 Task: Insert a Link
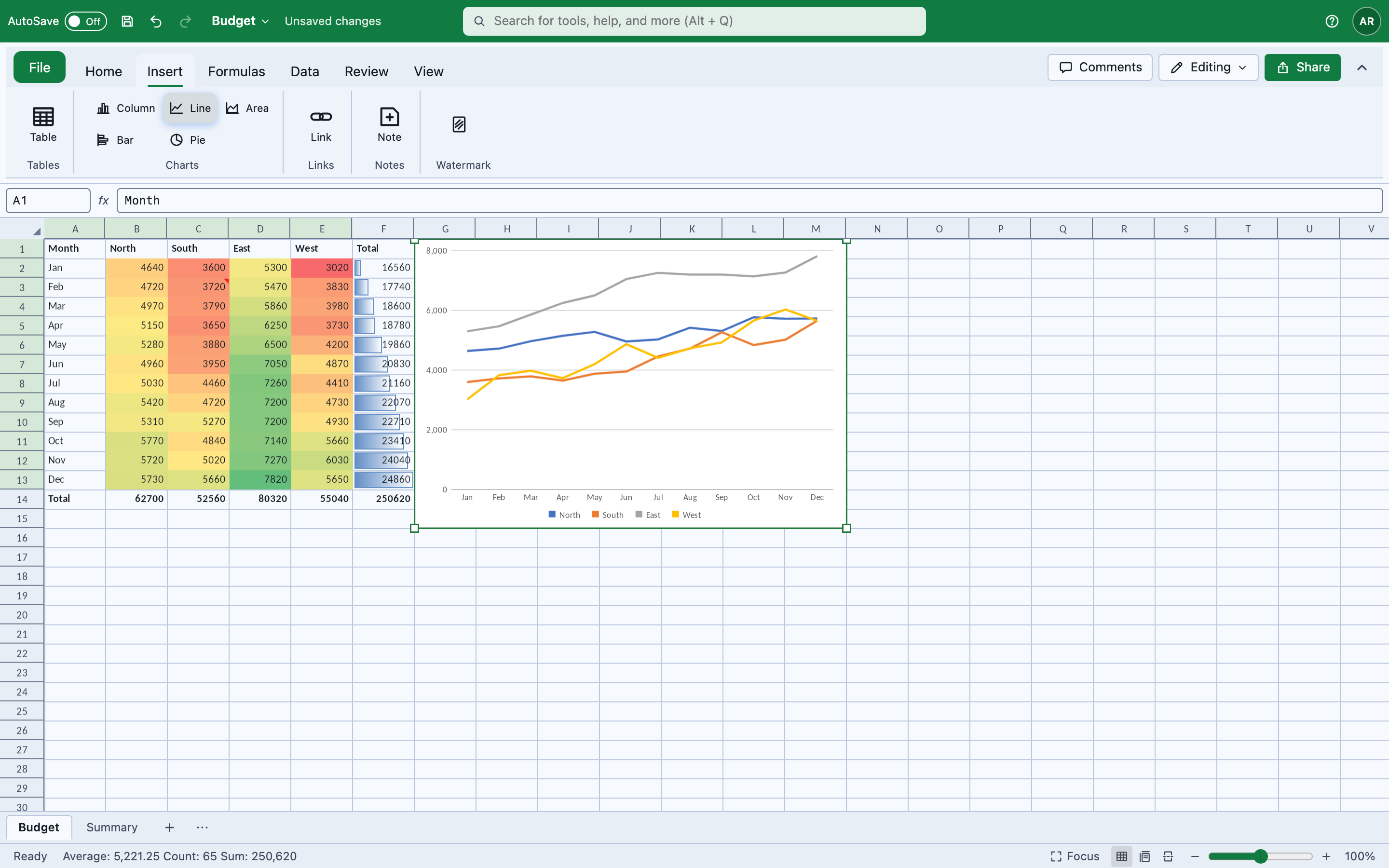(x=321, y=124)
